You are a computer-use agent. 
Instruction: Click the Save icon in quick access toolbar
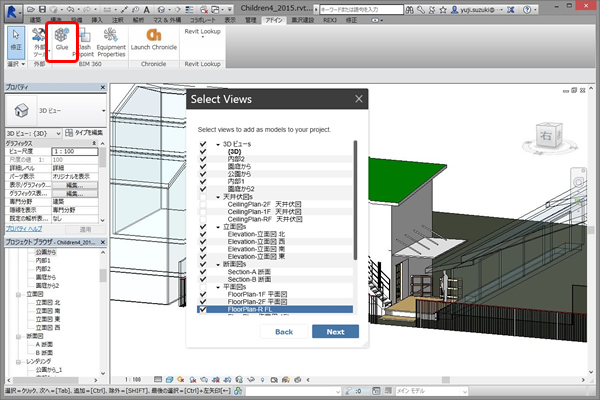pyautogui.click(x=42, y=9)
